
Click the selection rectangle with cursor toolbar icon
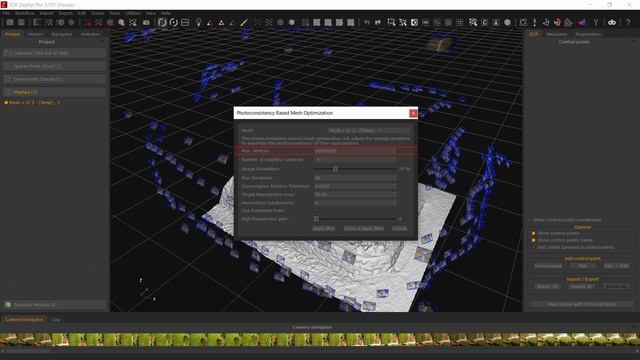tap(391, 22)
